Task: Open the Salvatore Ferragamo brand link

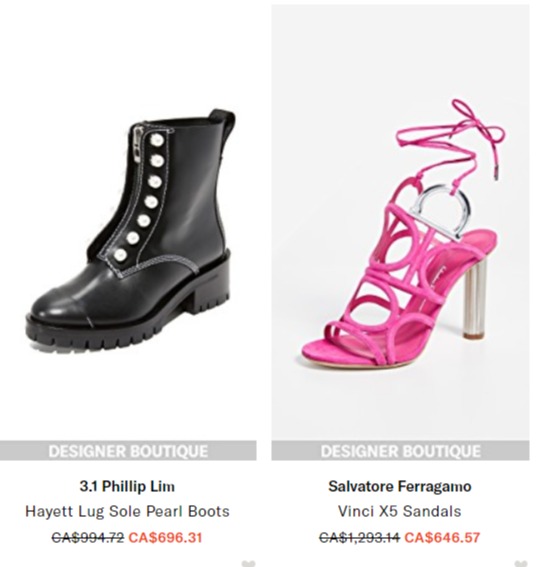Action: [x=400, y=486]
